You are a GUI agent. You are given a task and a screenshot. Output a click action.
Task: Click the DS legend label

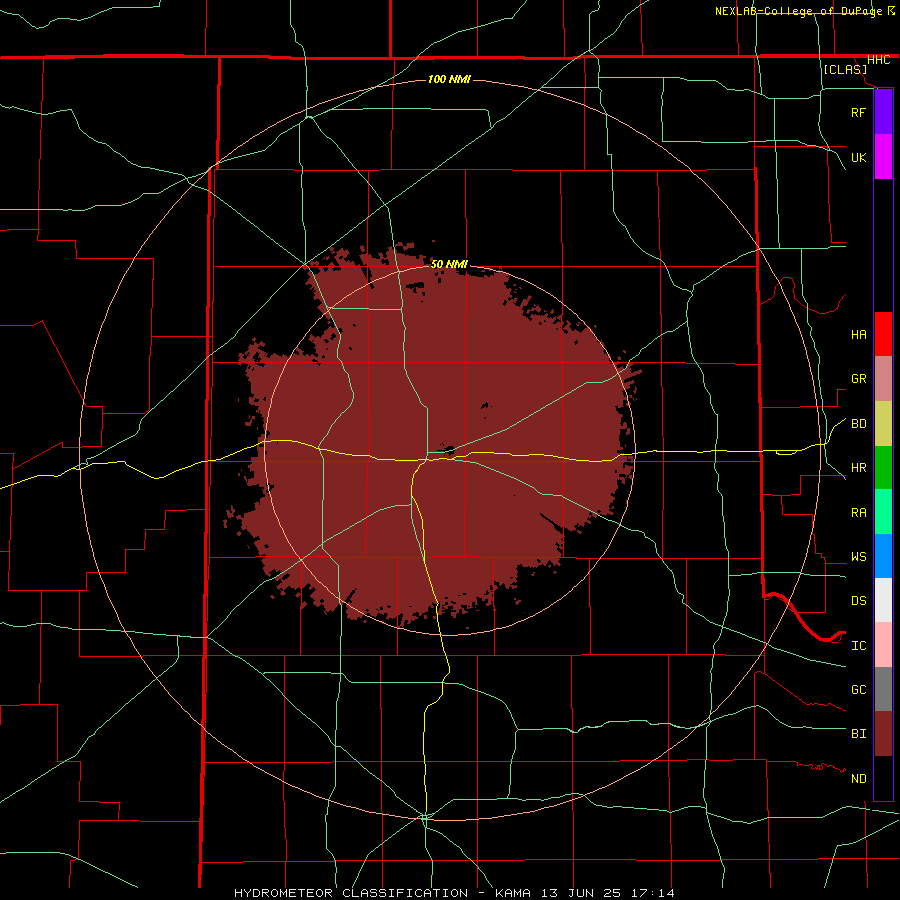858,601
